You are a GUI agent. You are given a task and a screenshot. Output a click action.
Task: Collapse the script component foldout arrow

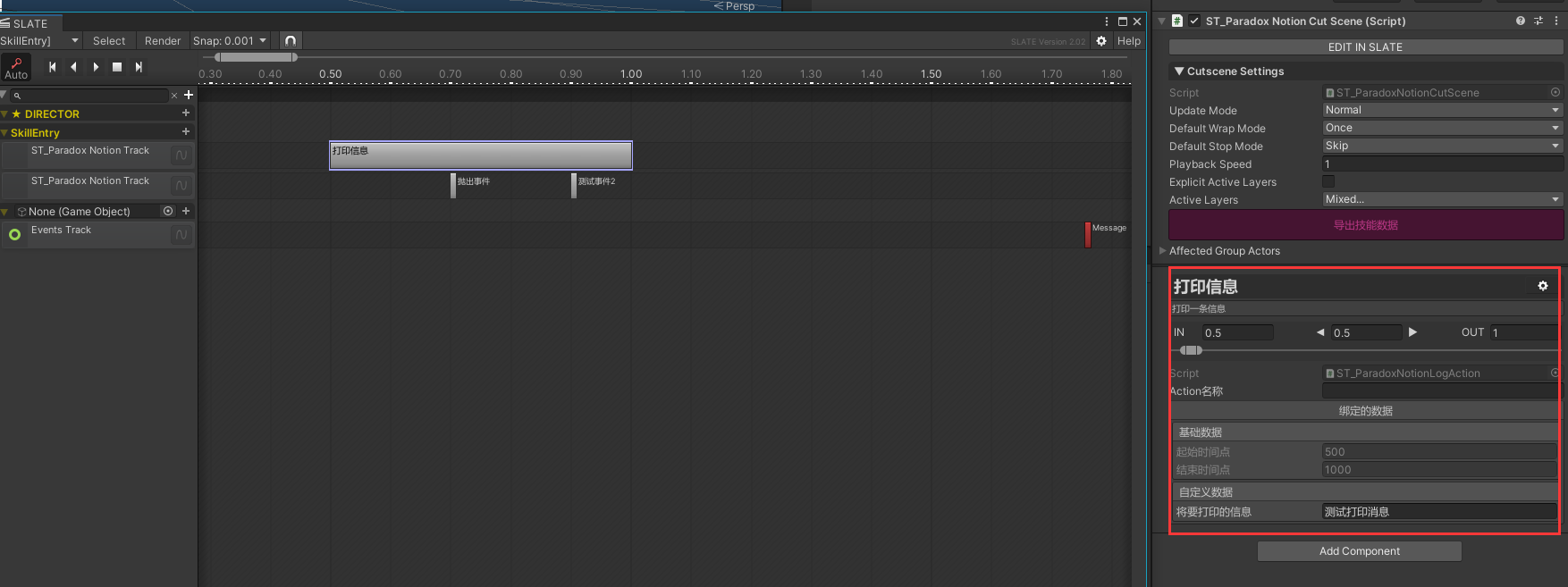point(1161,21)
